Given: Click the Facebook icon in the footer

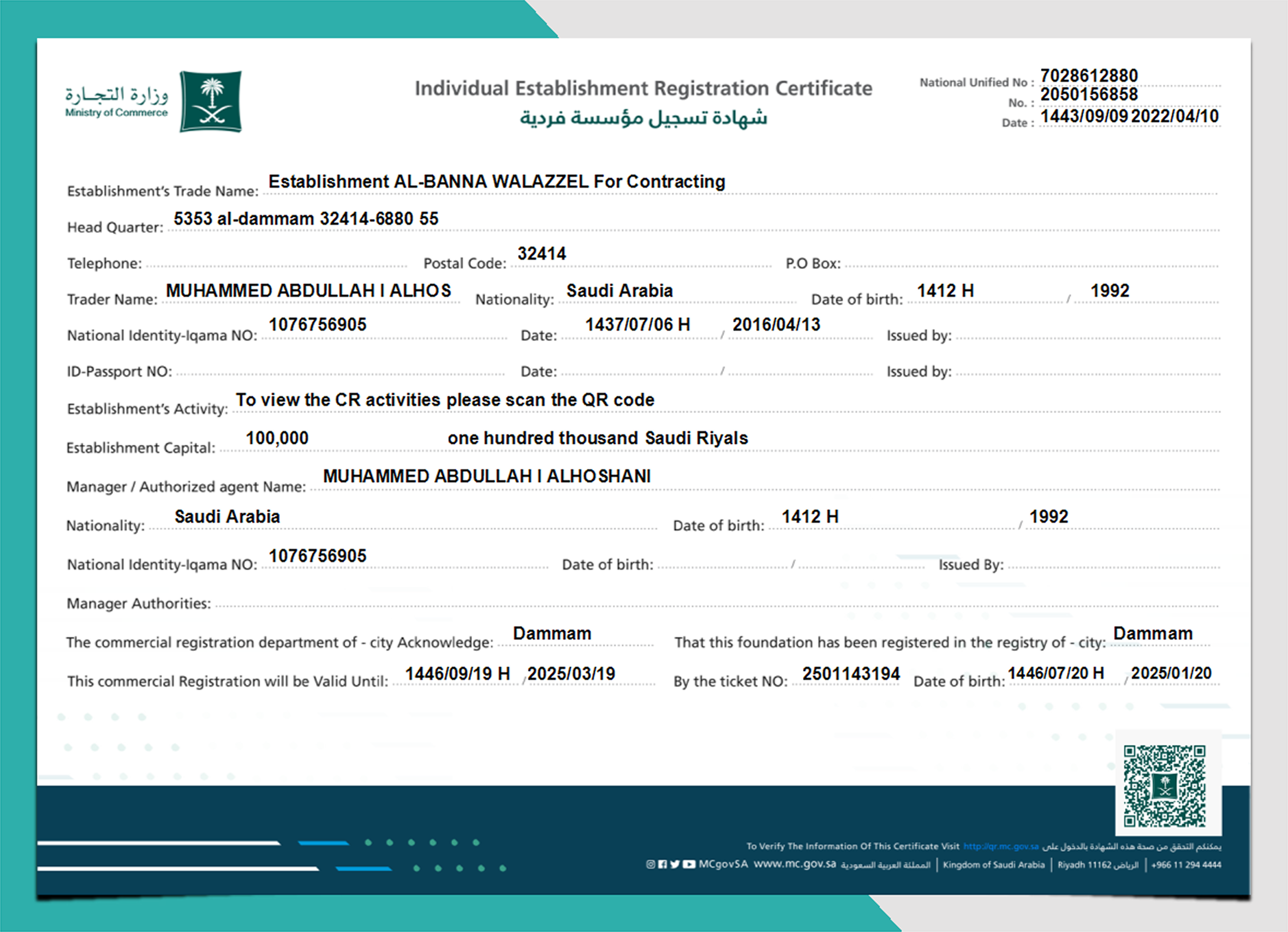Looking at the screenshot, I should point(662,864).
